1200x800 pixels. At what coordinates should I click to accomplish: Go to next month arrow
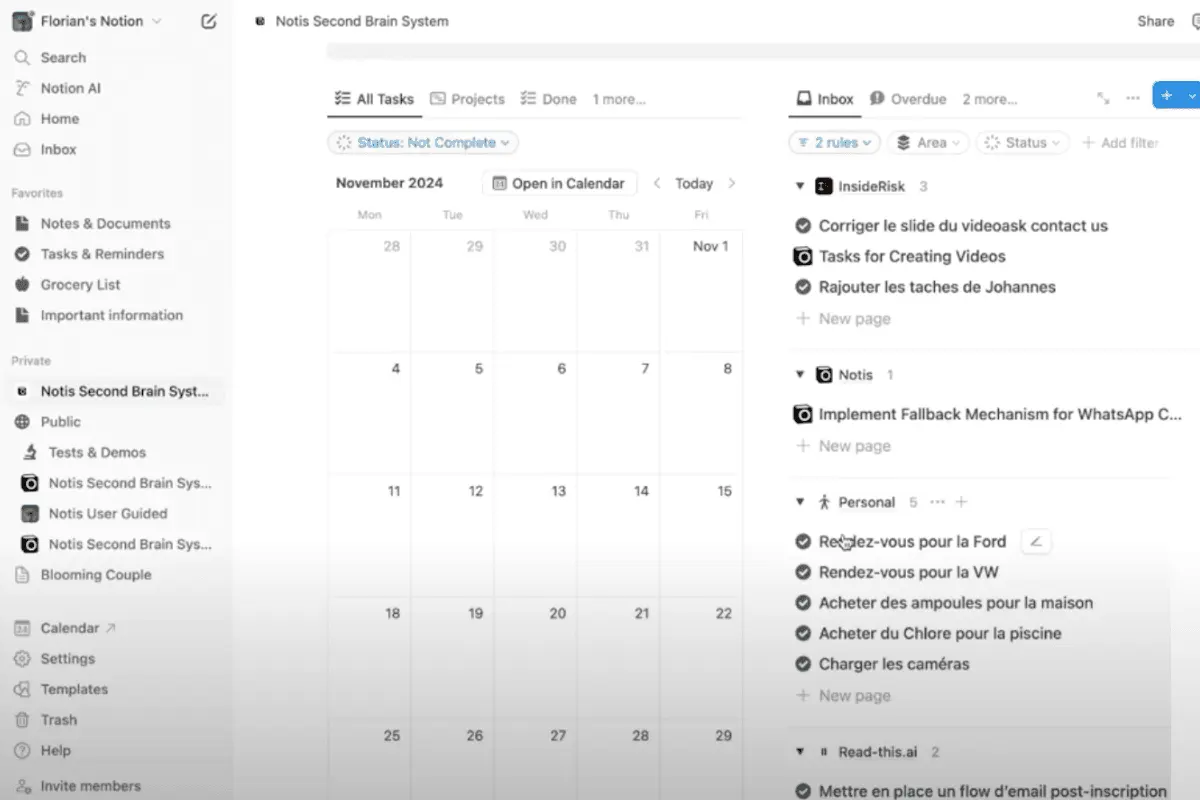coord(732,183)
